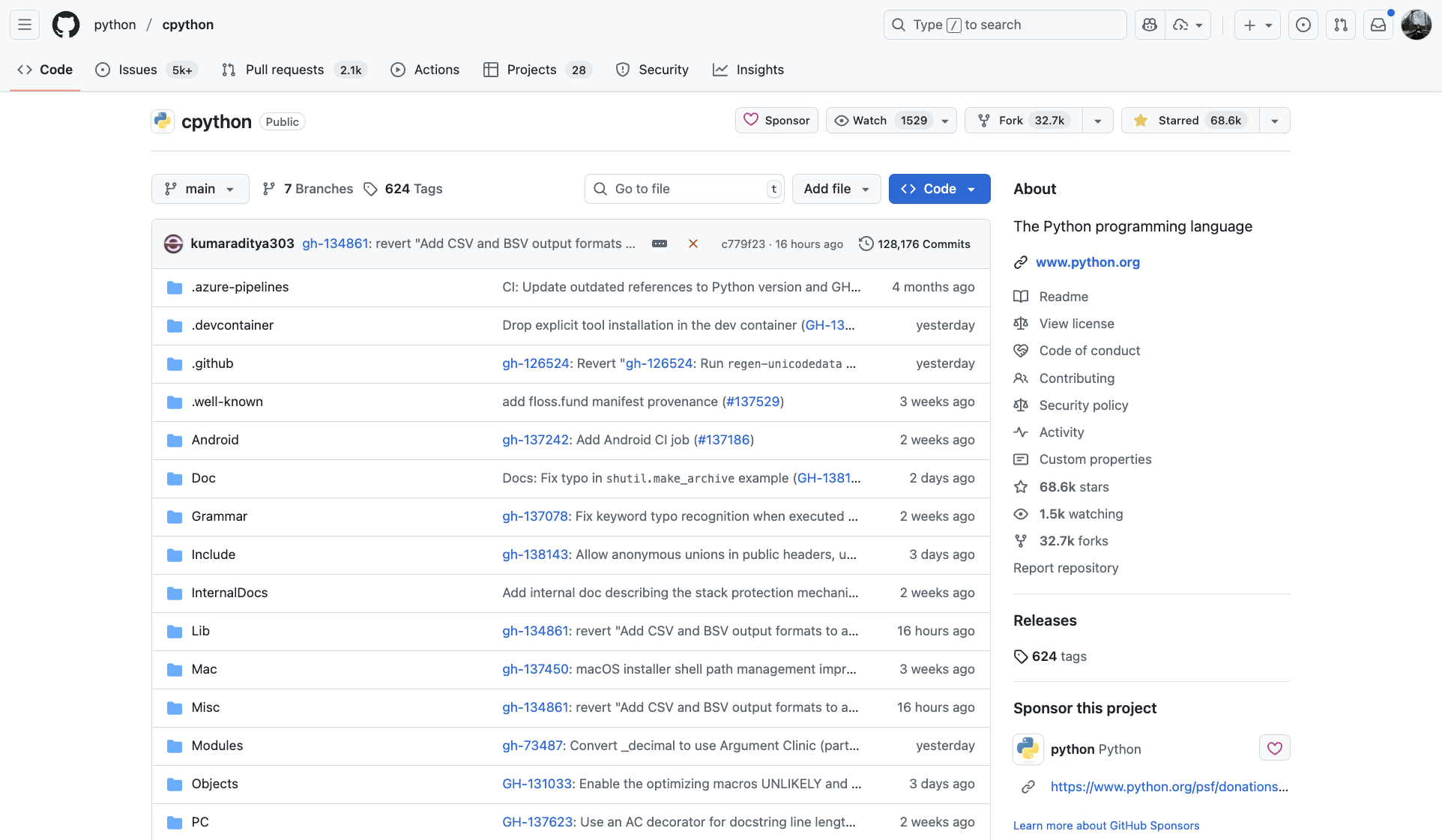Open the Insights tab
The width and height of the screenshot is (1442, 840).
pyautogui.click(x=748, y=70)
